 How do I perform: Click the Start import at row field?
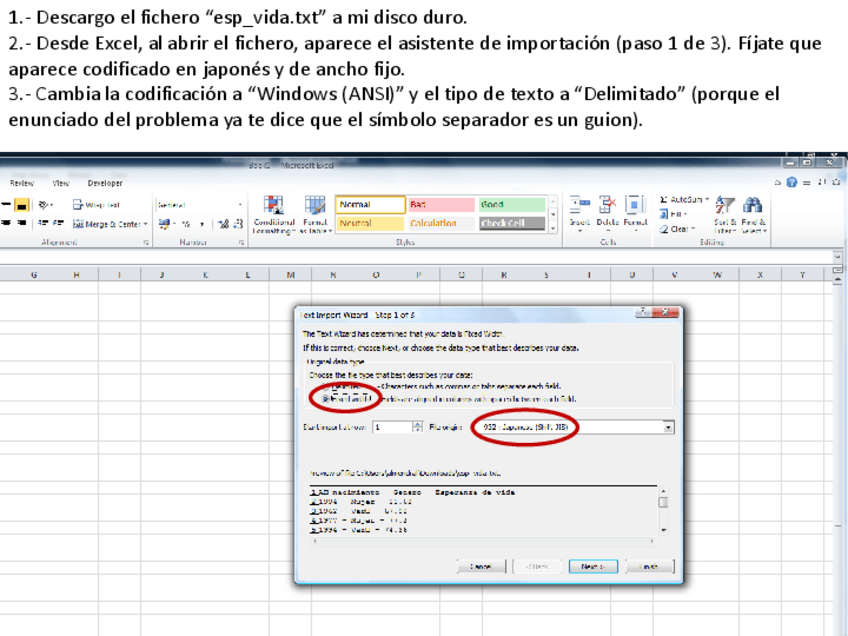391,427
